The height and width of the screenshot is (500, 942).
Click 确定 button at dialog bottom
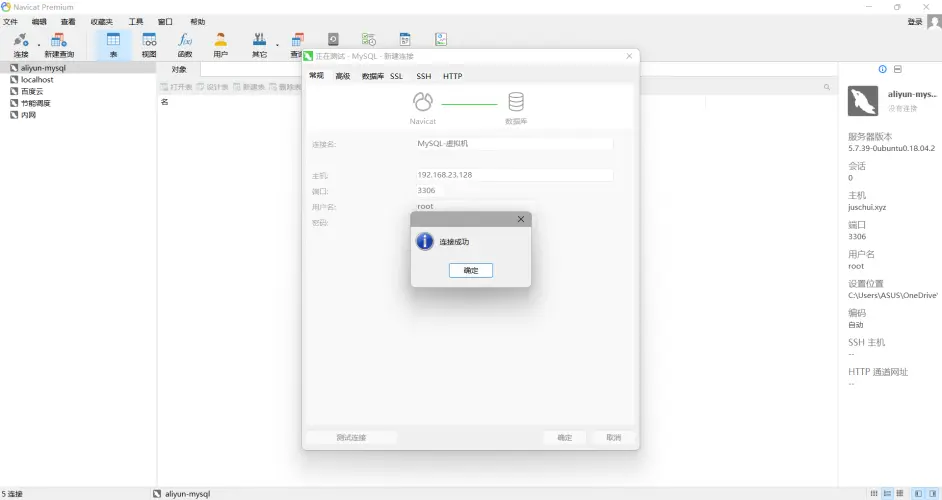point(565,438)
